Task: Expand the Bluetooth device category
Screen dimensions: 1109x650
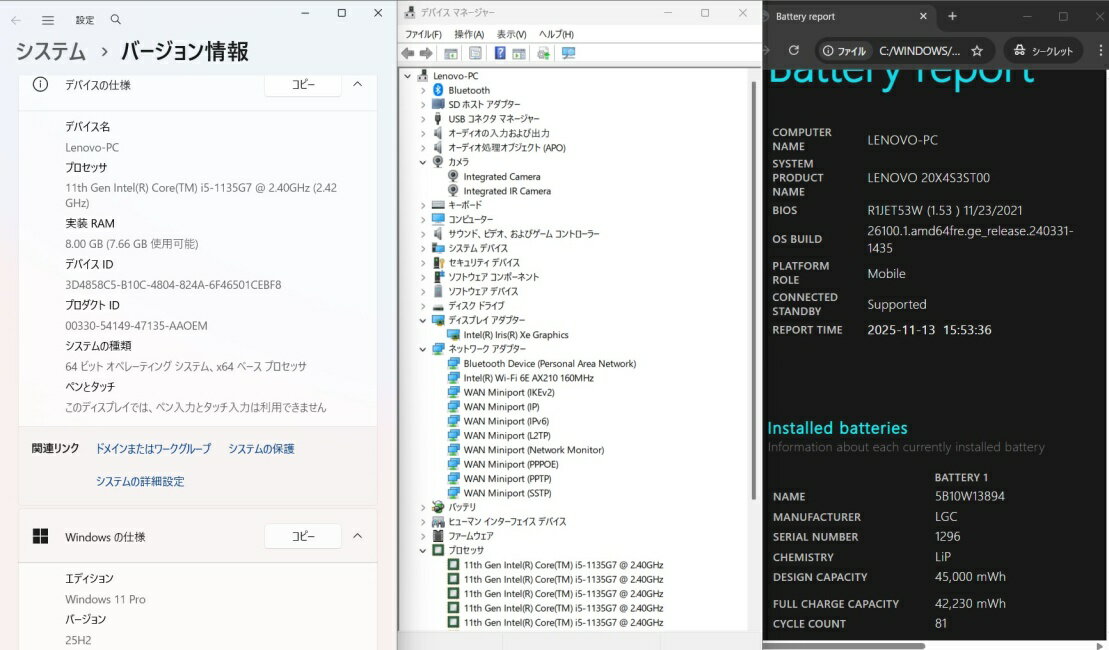Action: point(423,90)
